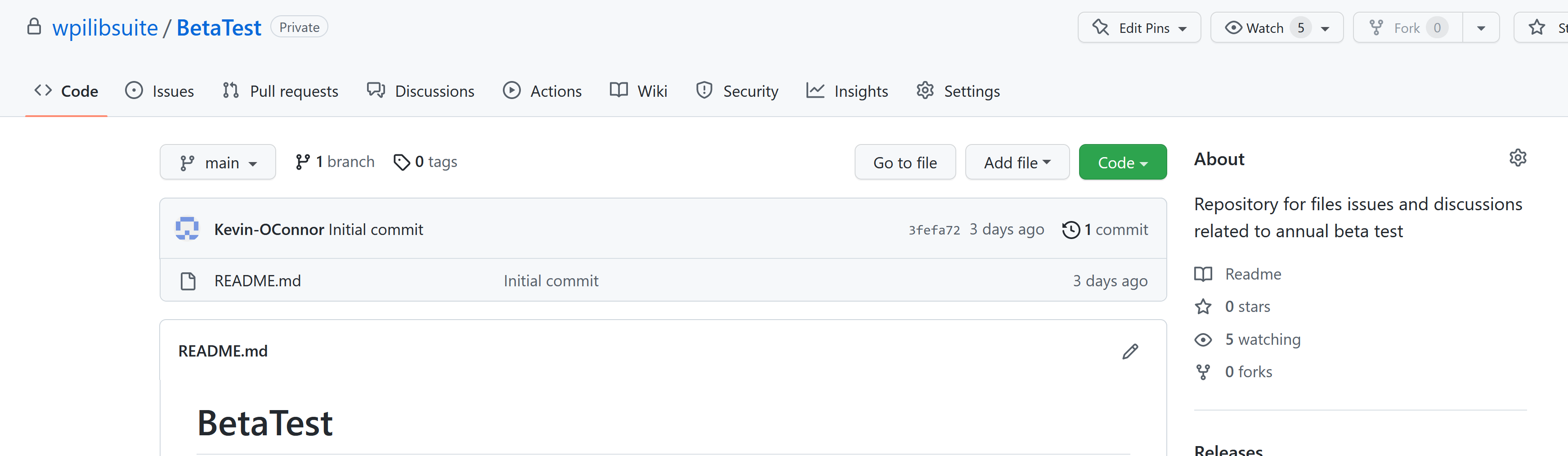The image size is (1568, 456).
Task: Click the pin icon on Edit Pins
Action: pyautogui.click(x=1101, y=27)
